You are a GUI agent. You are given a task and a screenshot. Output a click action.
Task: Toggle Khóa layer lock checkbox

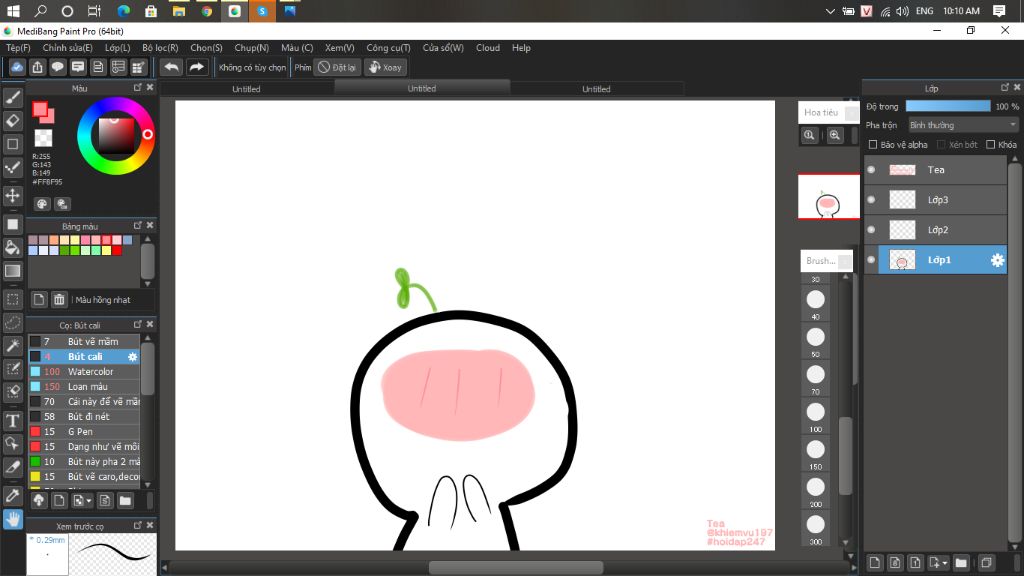[991, 145]
